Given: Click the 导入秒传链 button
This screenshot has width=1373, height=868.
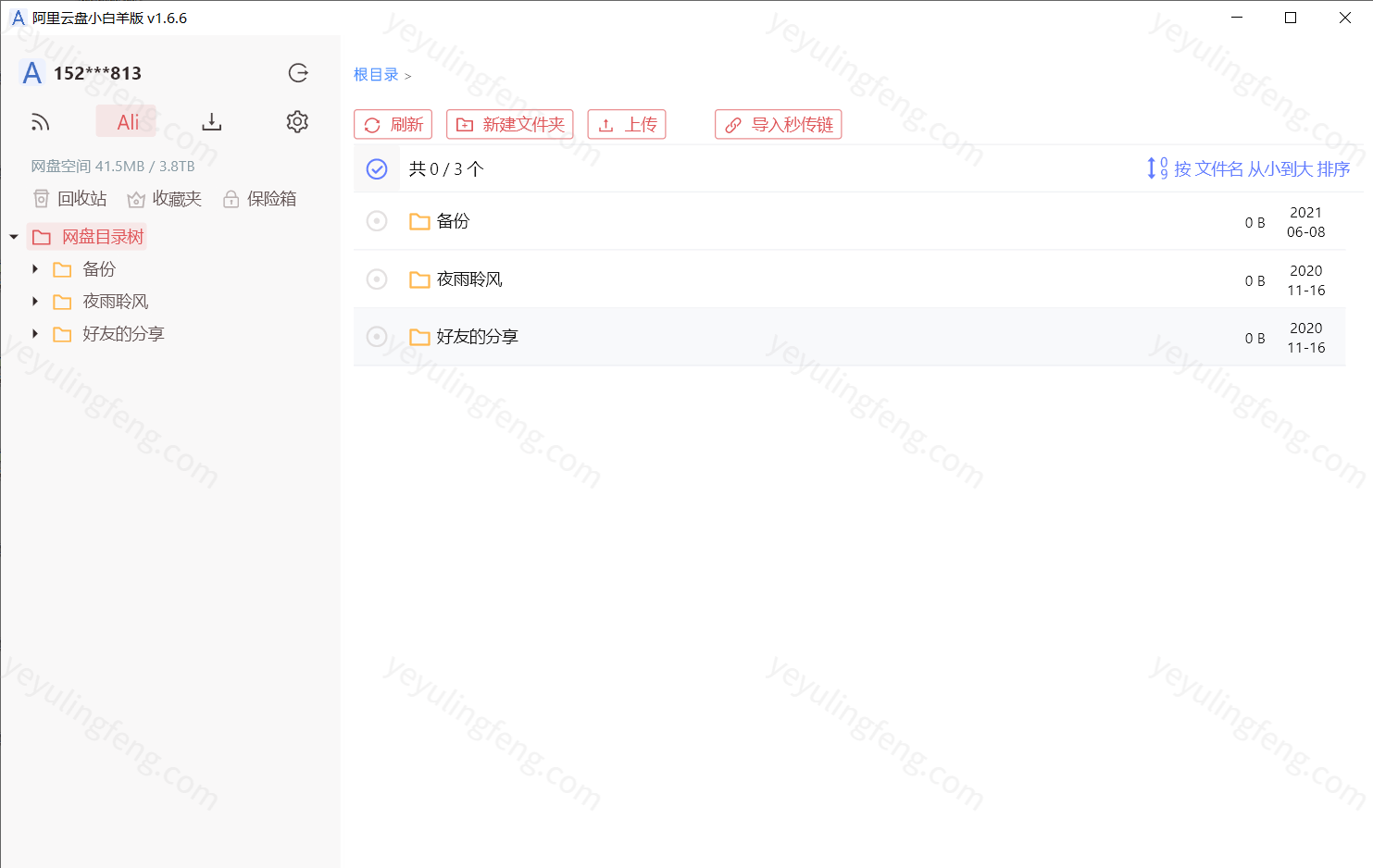Looking at the screenshot, I should point(779,125).
